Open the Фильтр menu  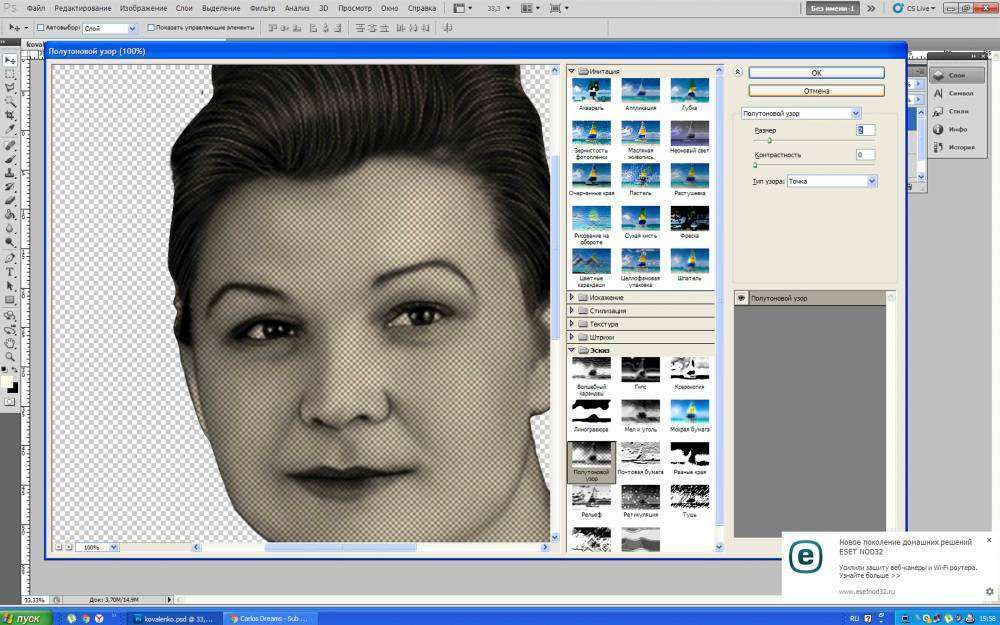pyautogui.click(x=262, y=8)
